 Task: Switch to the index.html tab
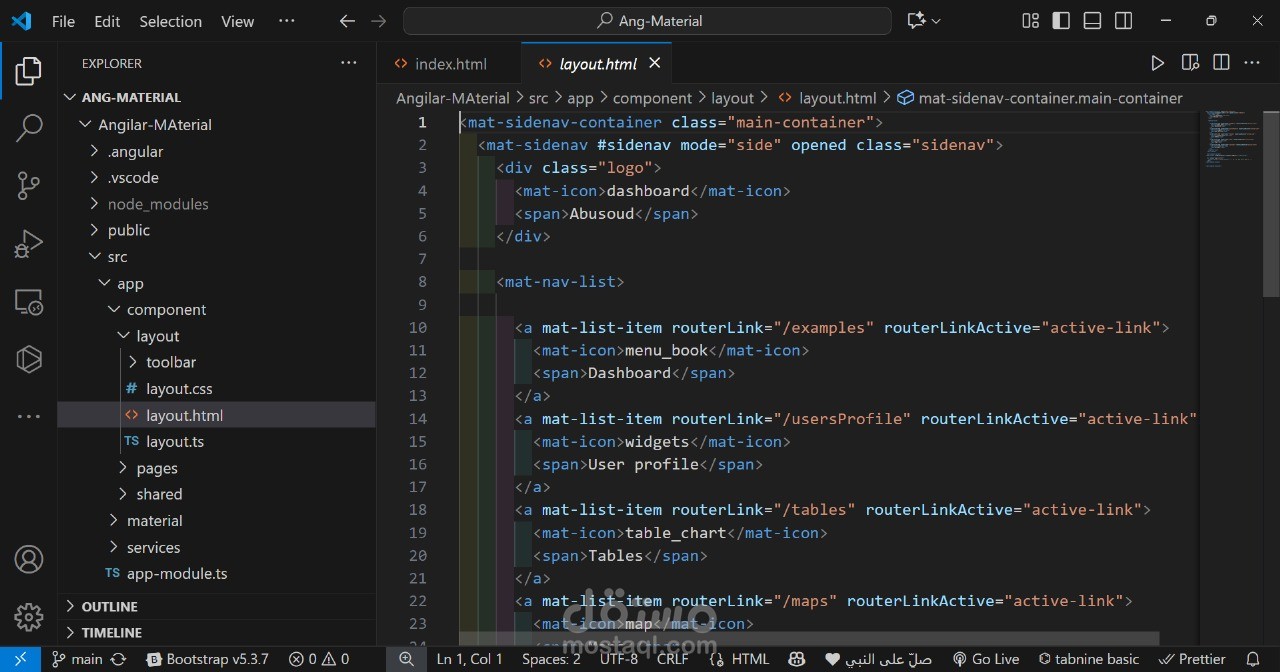click(449, 63)
